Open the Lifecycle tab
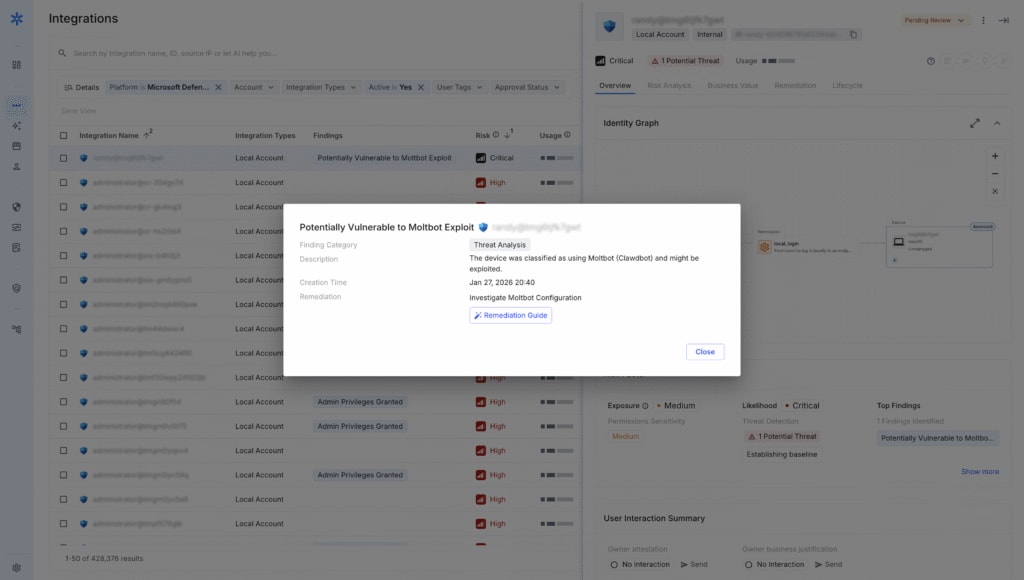The width and height of the screenshot is (1024, 580). coord(846,85)
